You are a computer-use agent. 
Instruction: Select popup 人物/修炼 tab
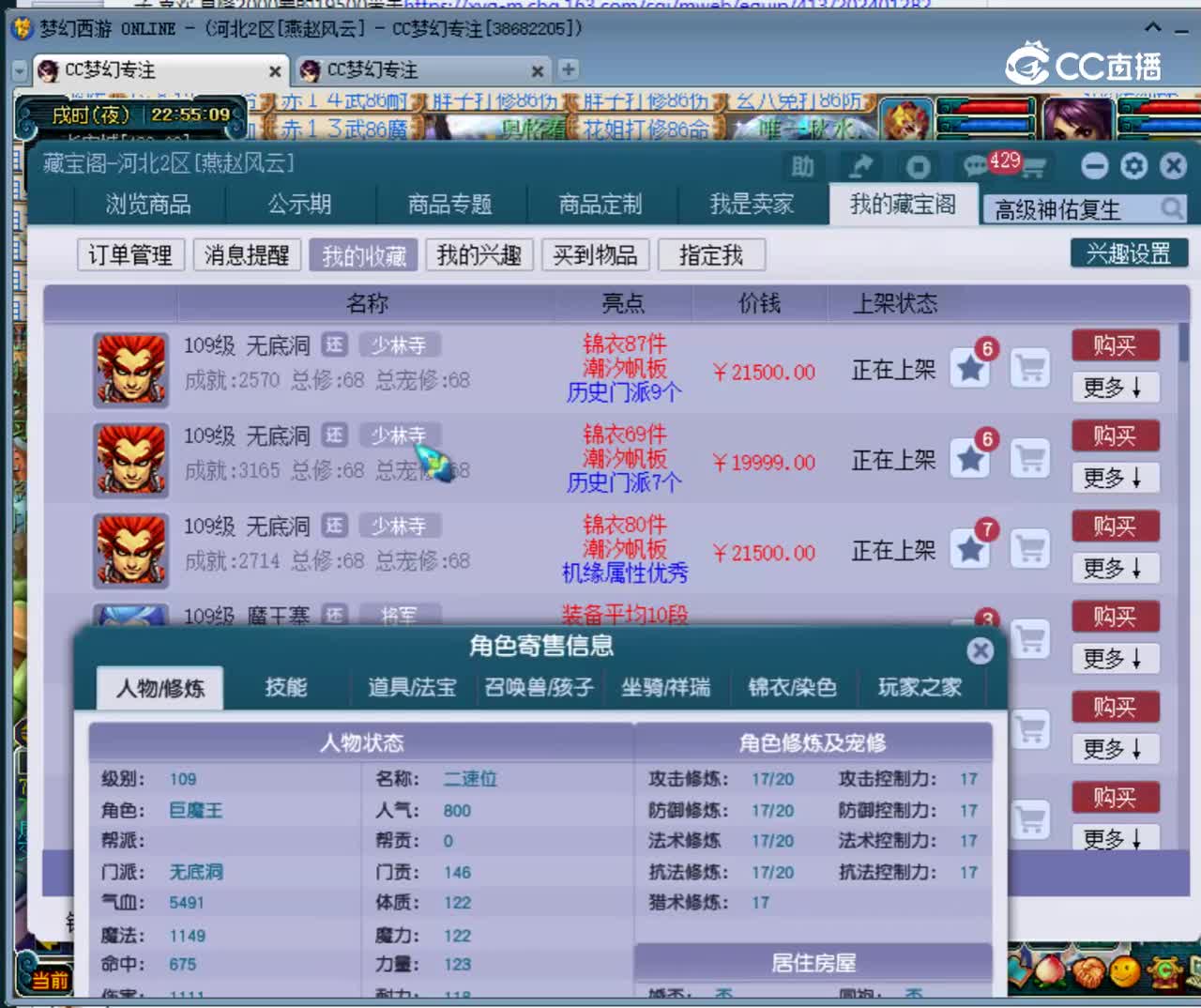click(x=160, y=688)
